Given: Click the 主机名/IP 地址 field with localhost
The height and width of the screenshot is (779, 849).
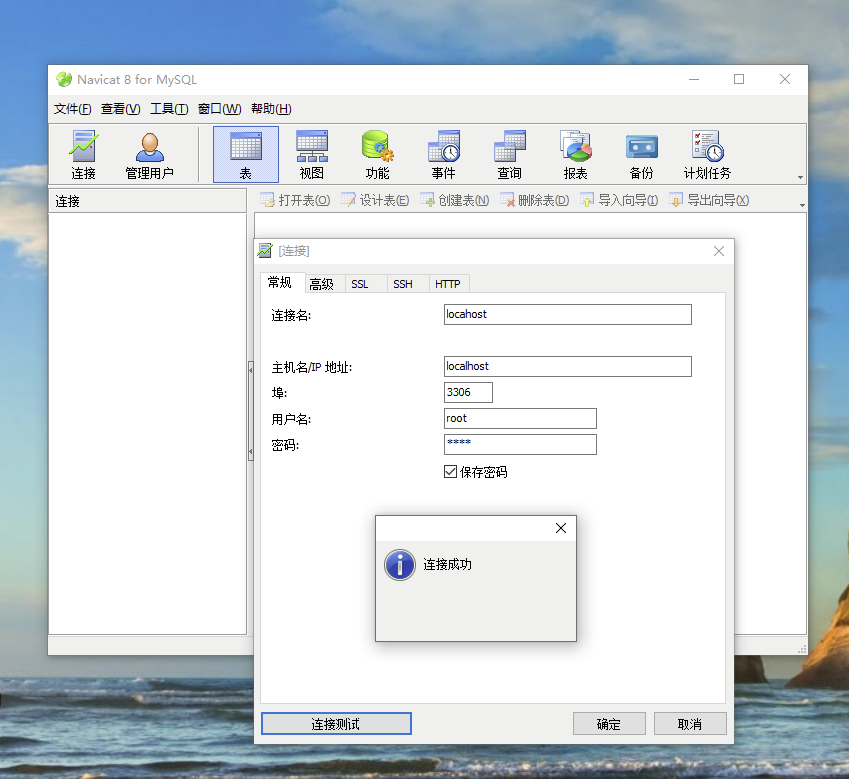Looking at the screenshot, I should (x=567, y=366).
